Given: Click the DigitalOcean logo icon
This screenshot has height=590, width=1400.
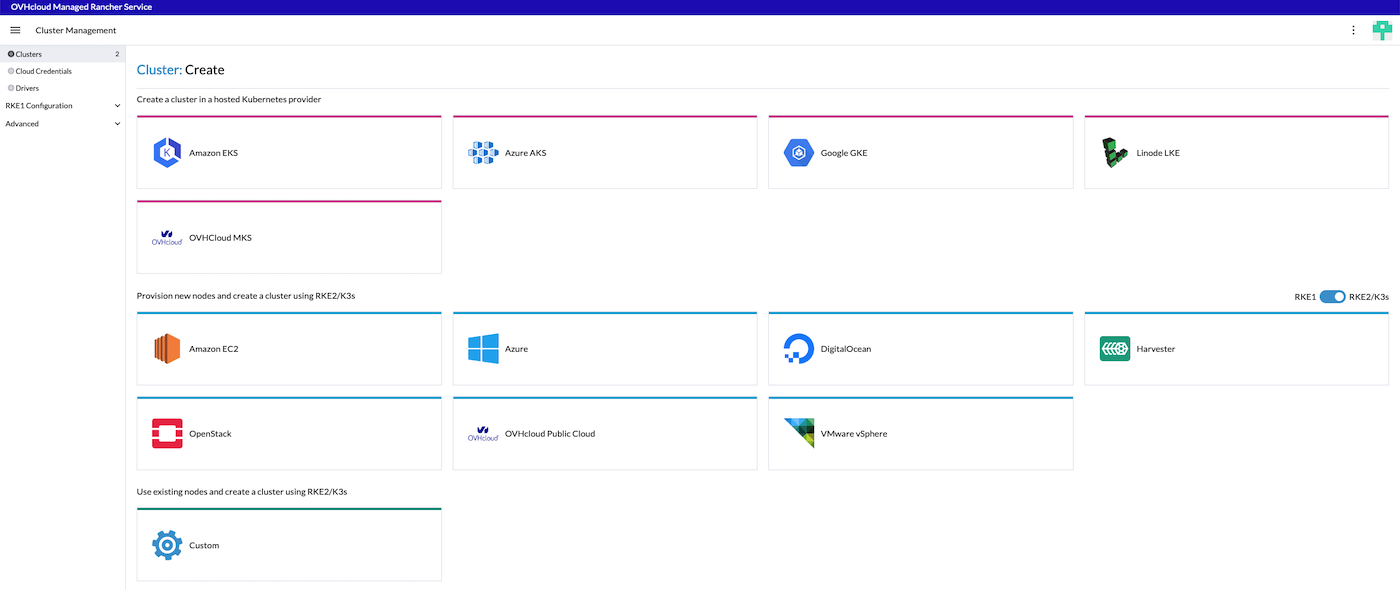Looking at the screenshot, I should (799, 349).
